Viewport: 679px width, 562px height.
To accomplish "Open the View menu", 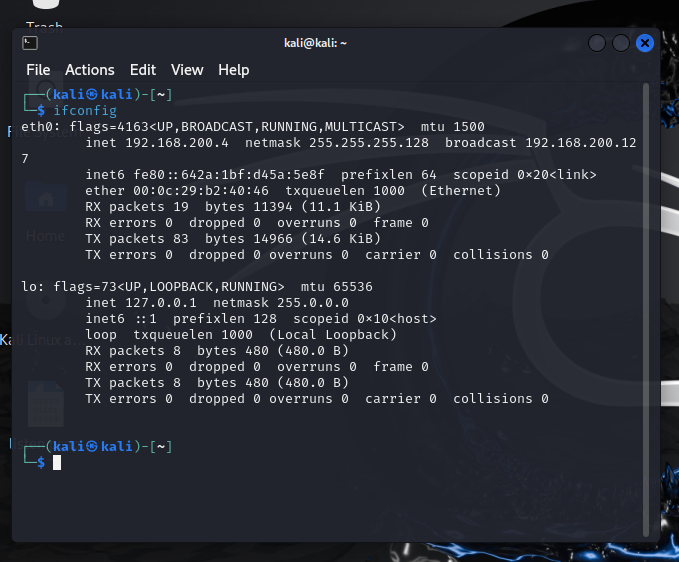I will pyautogui.click(x=187, y=70).
